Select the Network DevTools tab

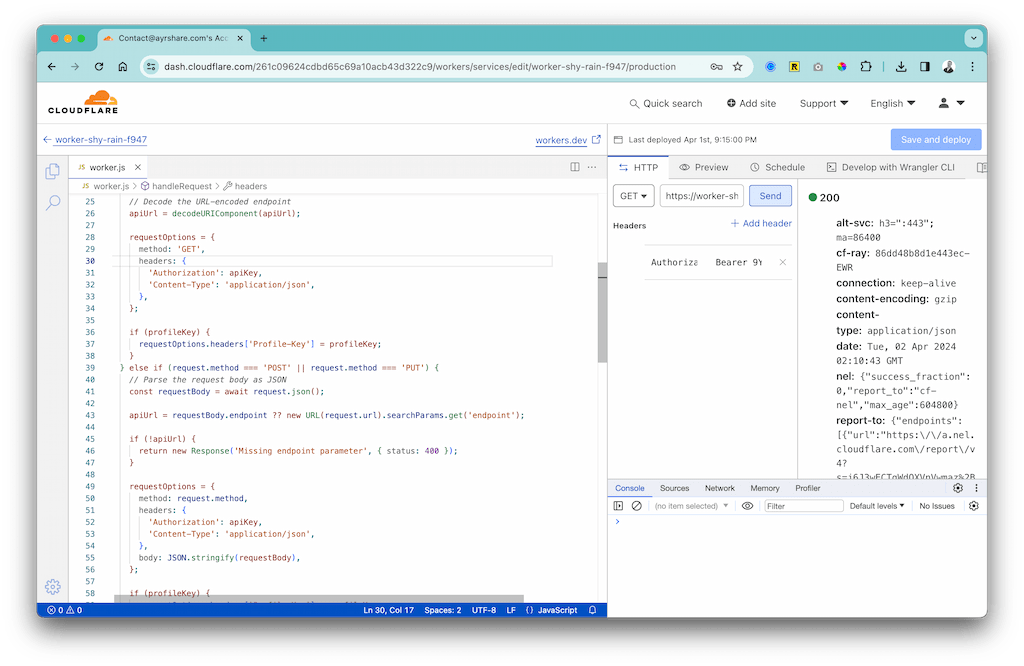[x=720, y=488]
